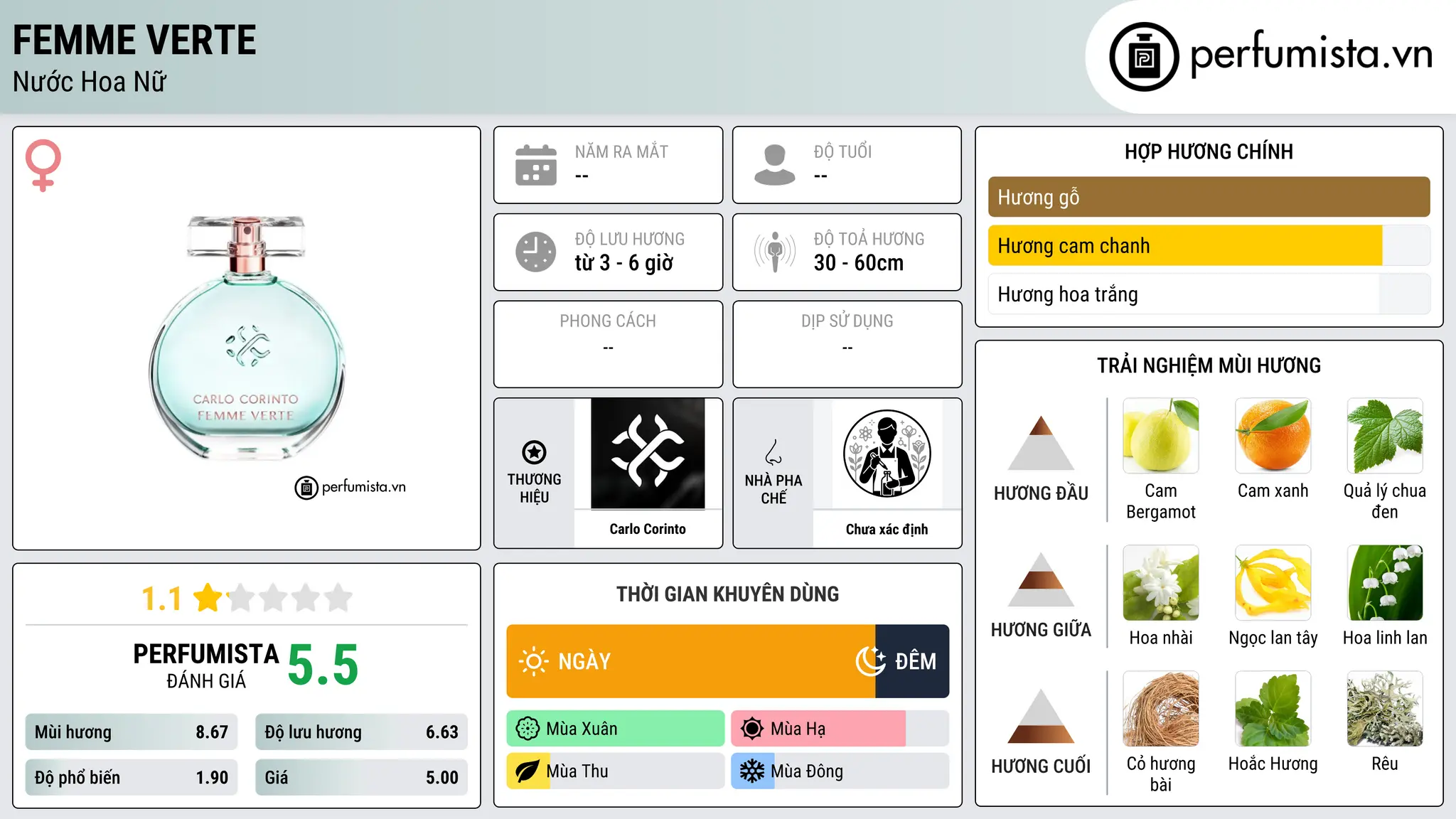Image resolution: width=1456 pixels, height=819 pixels.
Task: Click the HỢP HƯƠNG CHÍNH heading
Action: 1209,151
